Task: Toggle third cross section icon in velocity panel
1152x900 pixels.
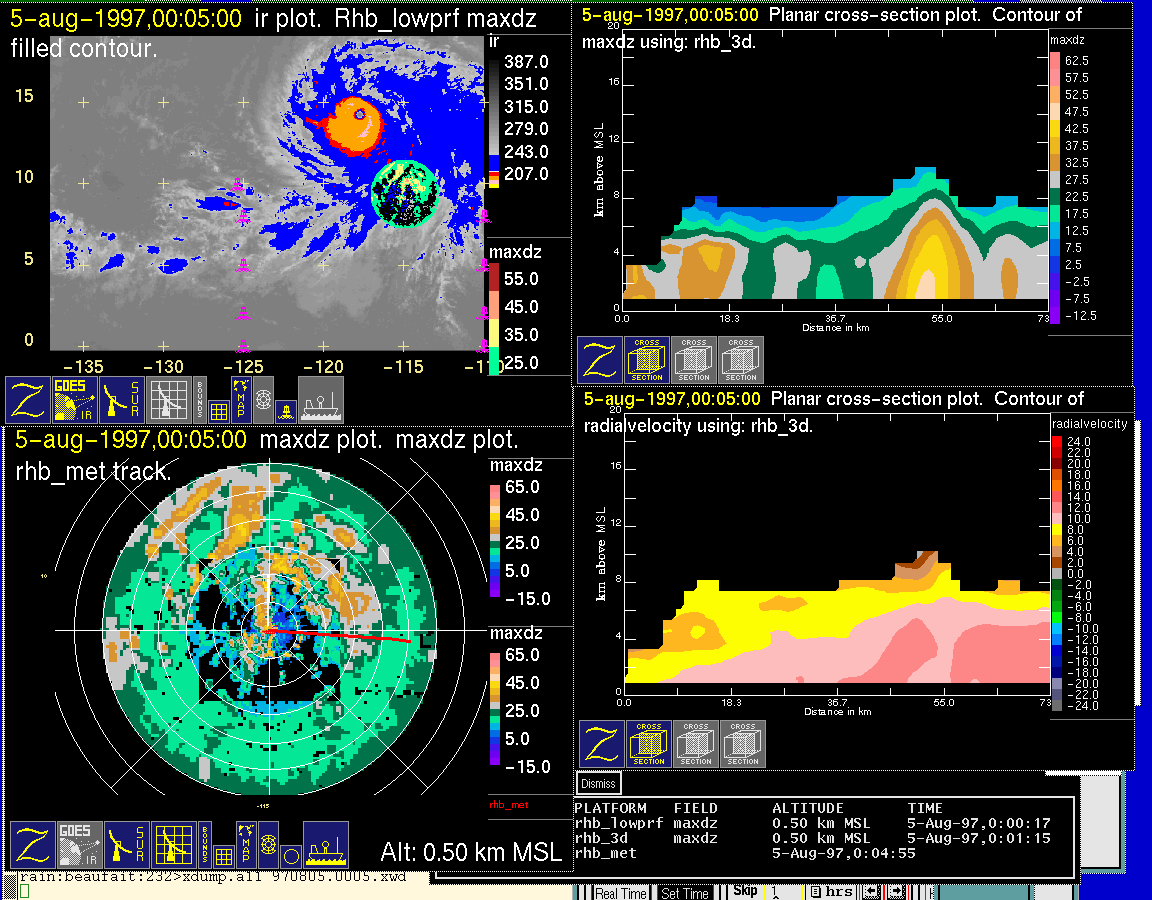Action: click(743, 744)
